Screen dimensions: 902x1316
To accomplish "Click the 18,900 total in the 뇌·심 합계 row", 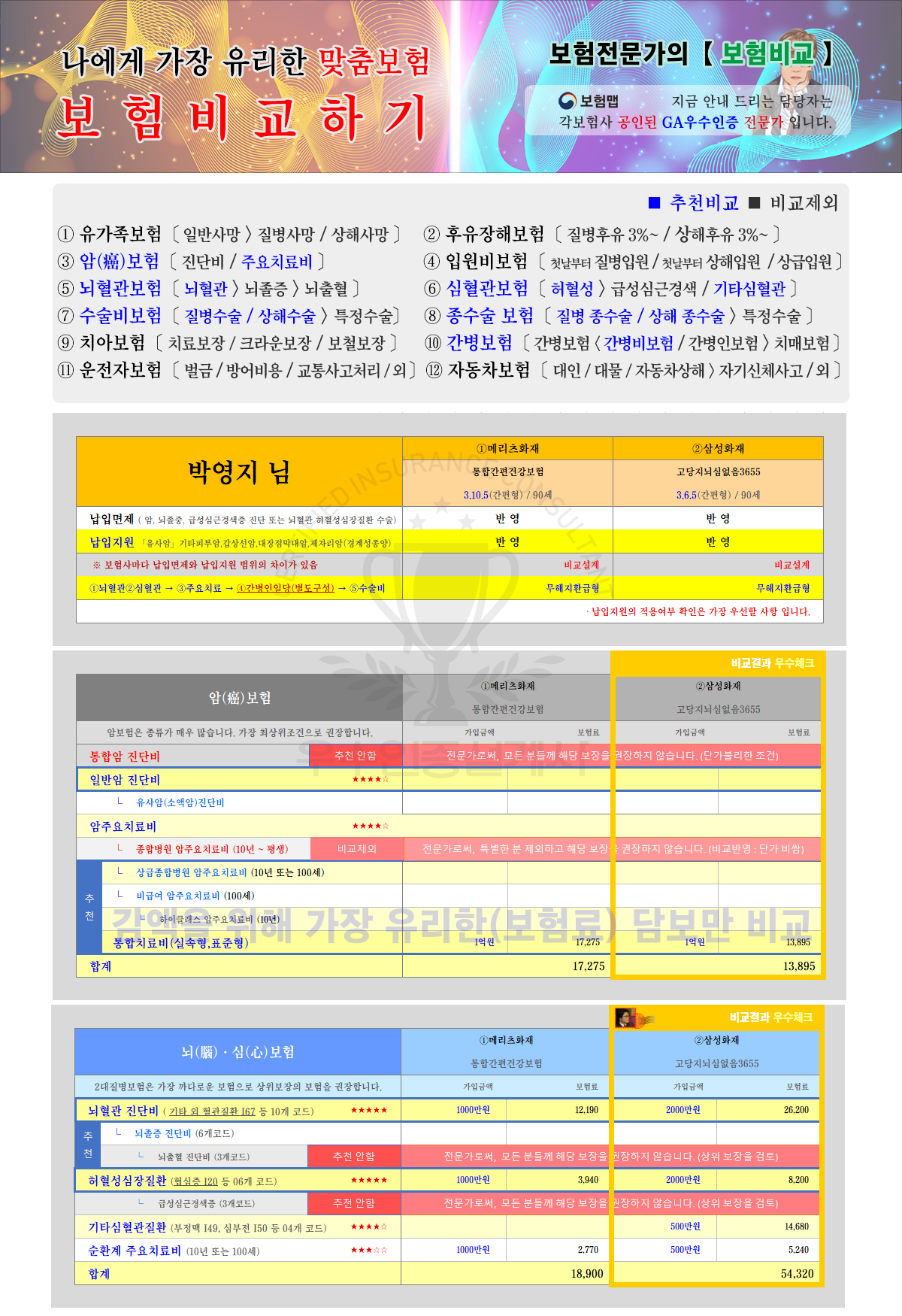I will point(587,1274).
